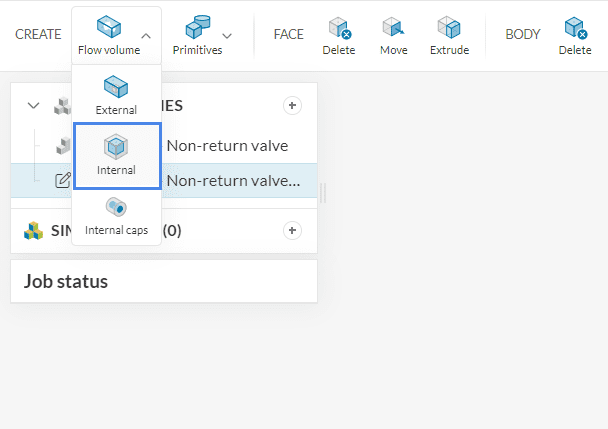Click the Flow volume toolbar icon
The height and width of the screenshot is (429, 608).
pyautogui.click(x=108, y=27)
